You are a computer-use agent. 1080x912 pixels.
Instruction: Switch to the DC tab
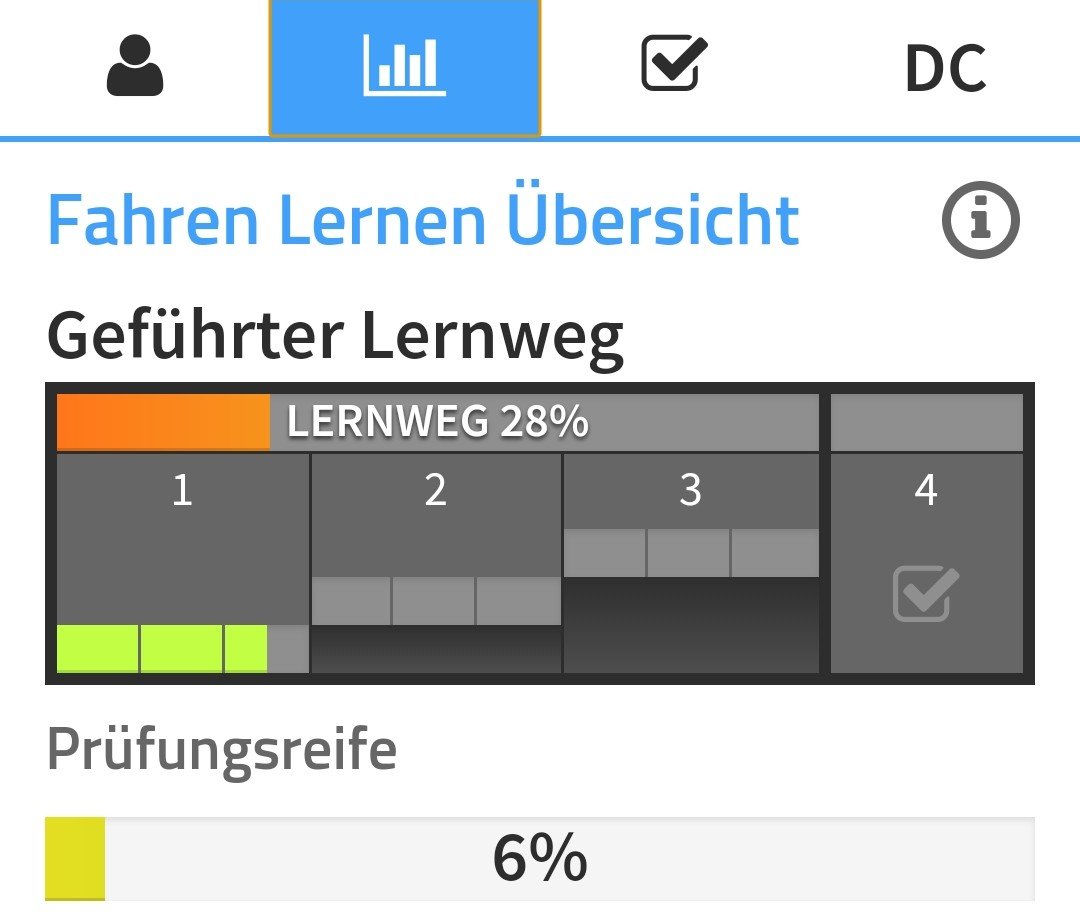[945, 69]
